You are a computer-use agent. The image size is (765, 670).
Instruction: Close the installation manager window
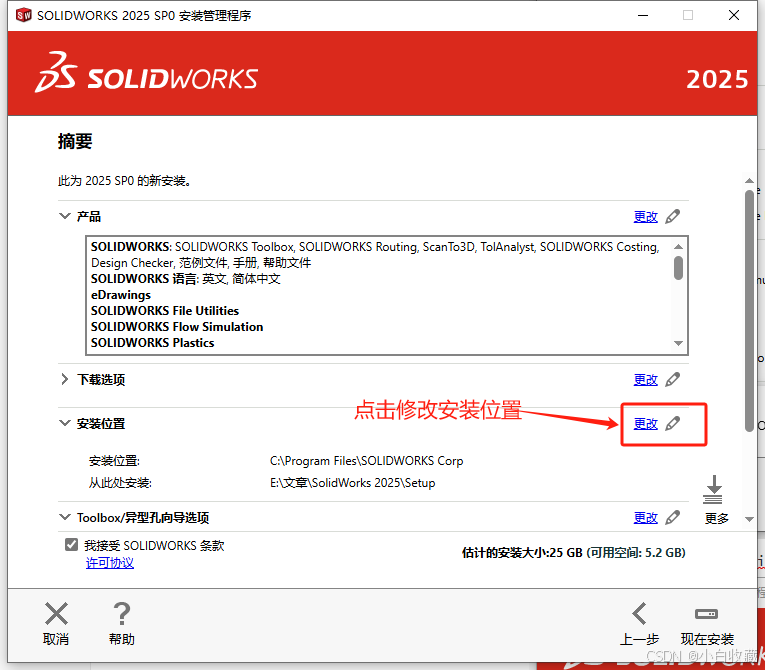(x=734, y=15)
